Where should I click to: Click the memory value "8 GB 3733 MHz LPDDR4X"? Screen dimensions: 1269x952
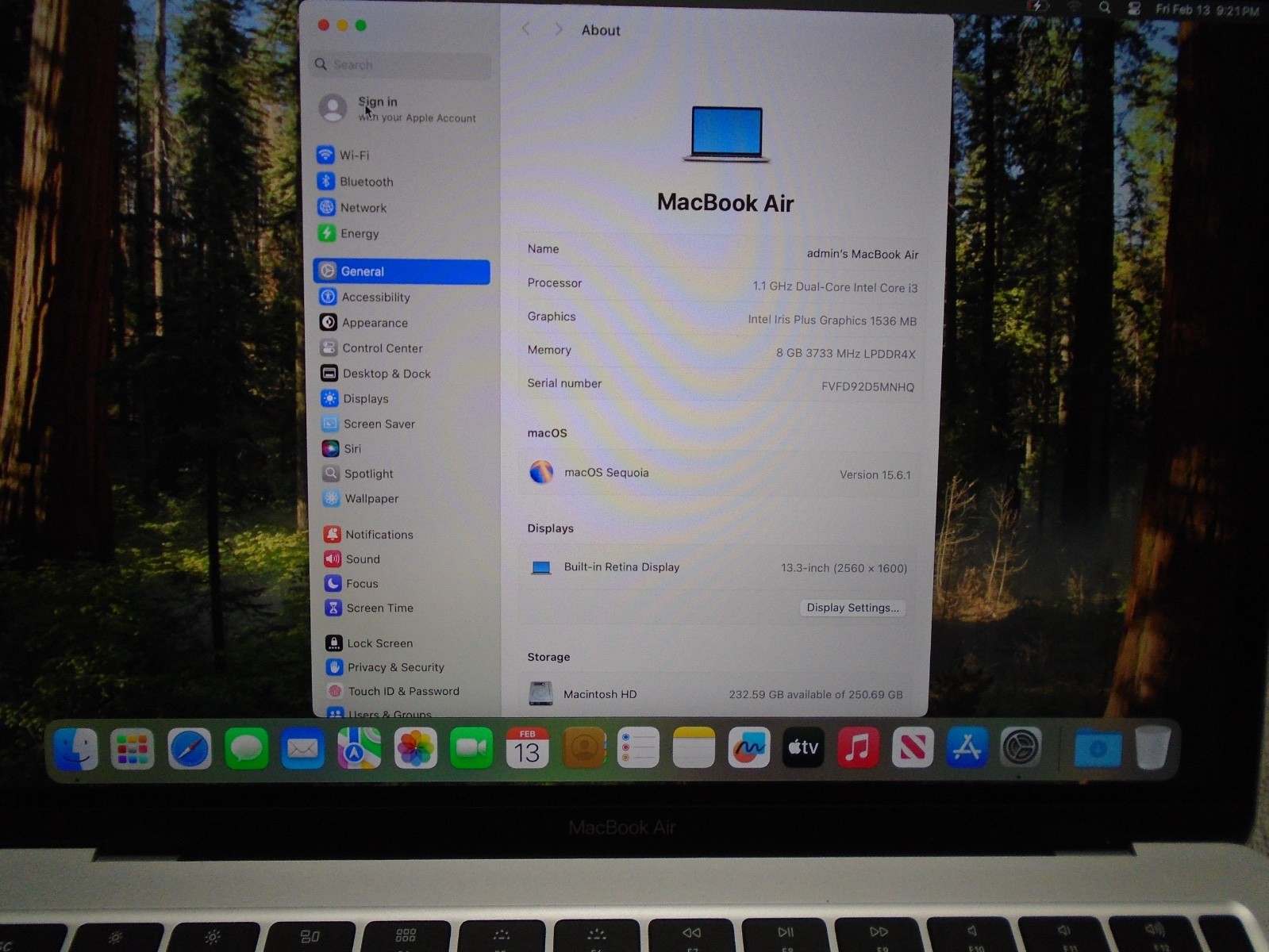click(846, 354)
